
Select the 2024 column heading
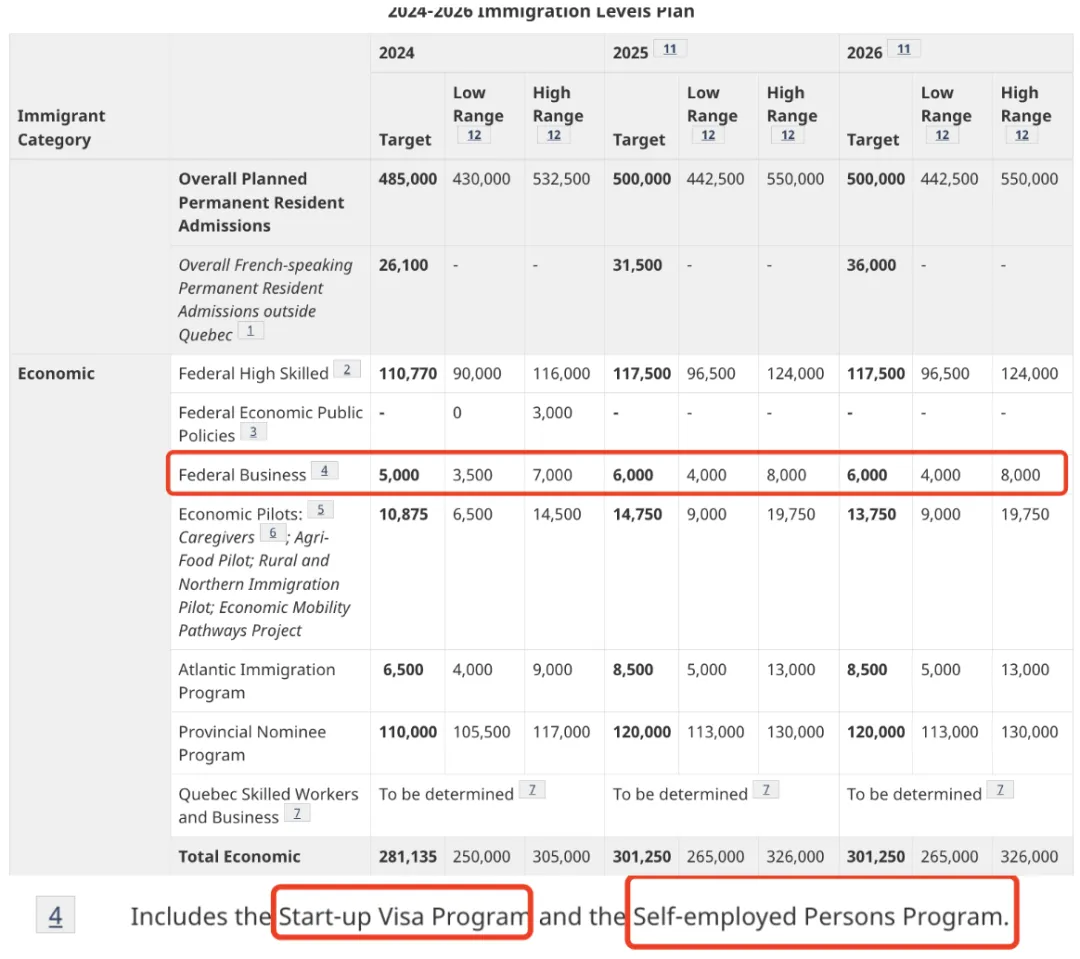pyautogui.click(x=397, y=53)
